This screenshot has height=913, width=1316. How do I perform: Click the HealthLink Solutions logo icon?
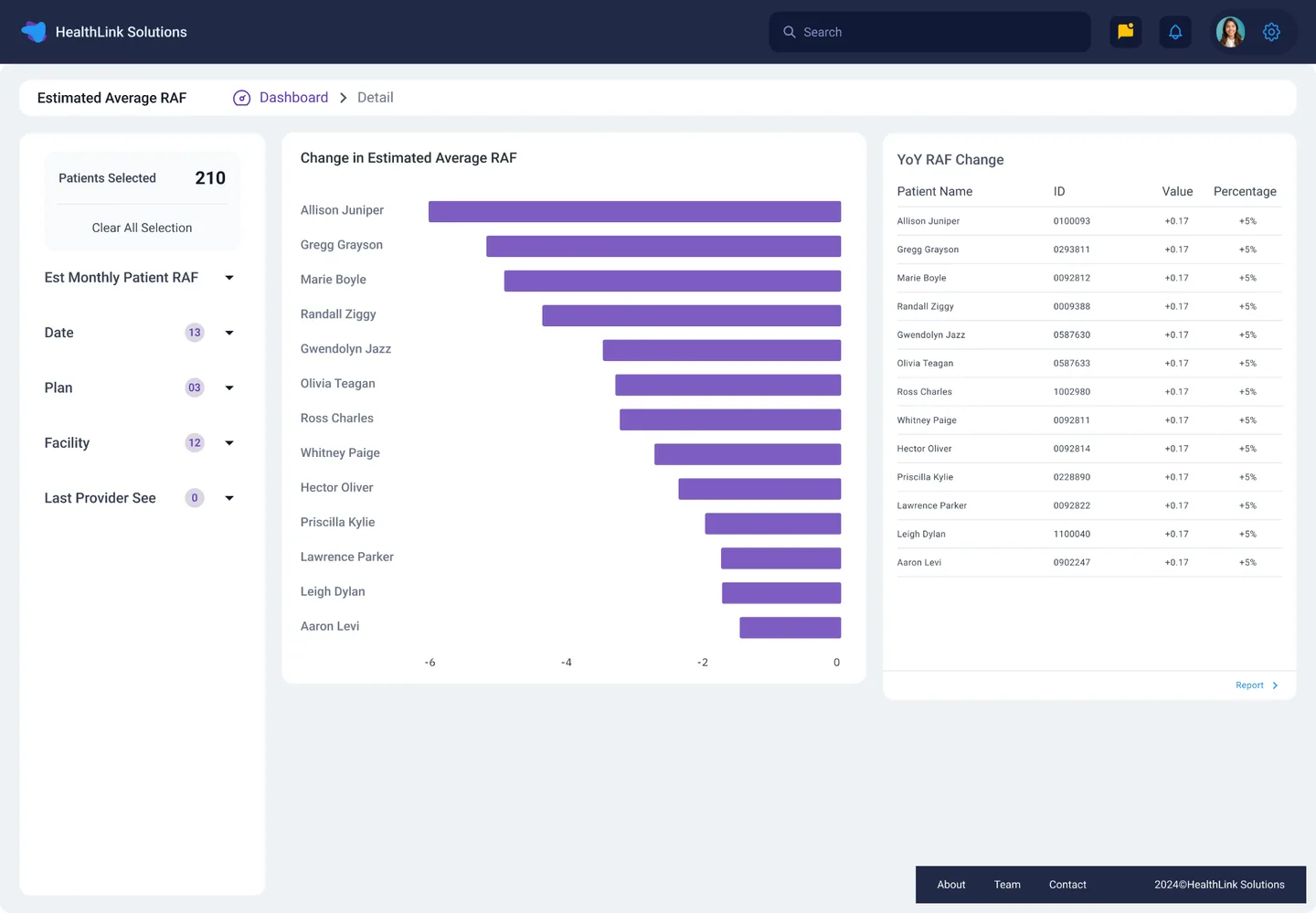coord(34,32)
